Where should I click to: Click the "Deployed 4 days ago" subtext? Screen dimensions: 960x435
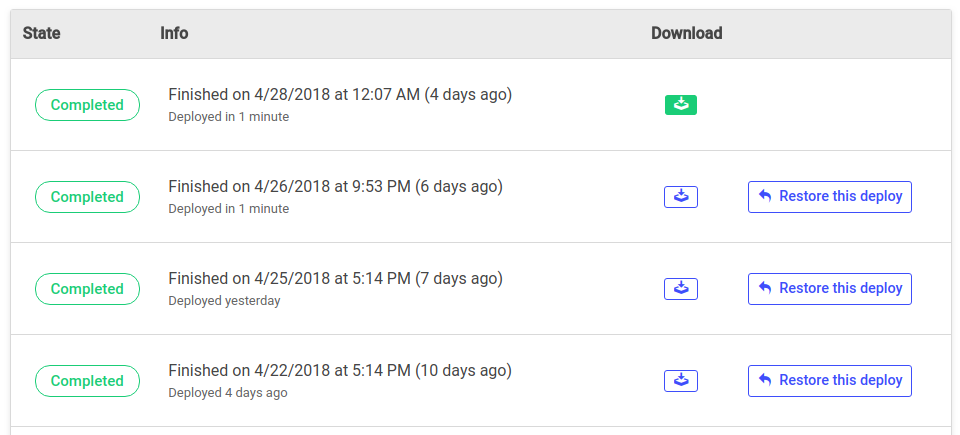[x=228, y=393]
